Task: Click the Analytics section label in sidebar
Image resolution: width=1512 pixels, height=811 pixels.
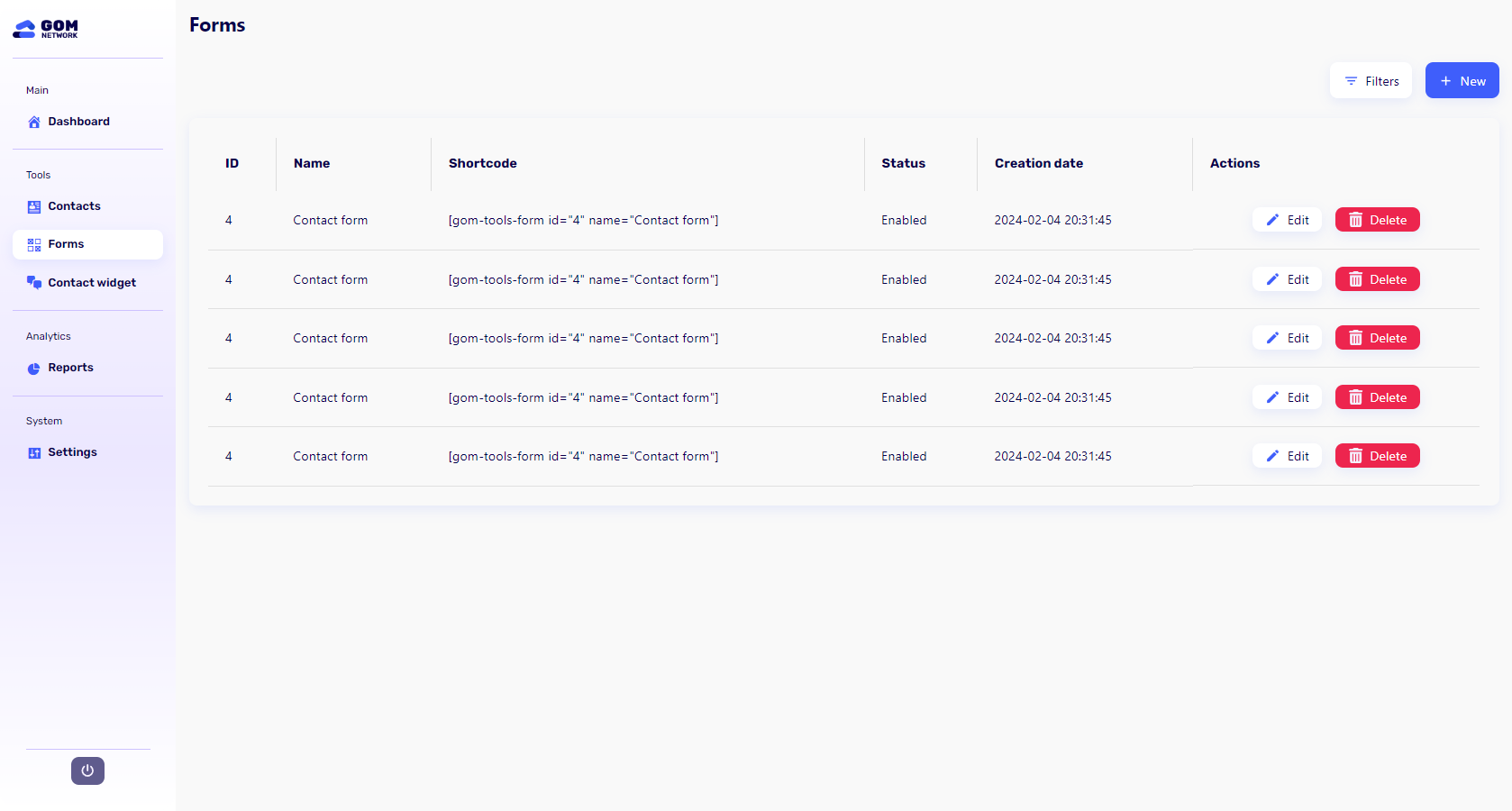Action: coord(49,336)
